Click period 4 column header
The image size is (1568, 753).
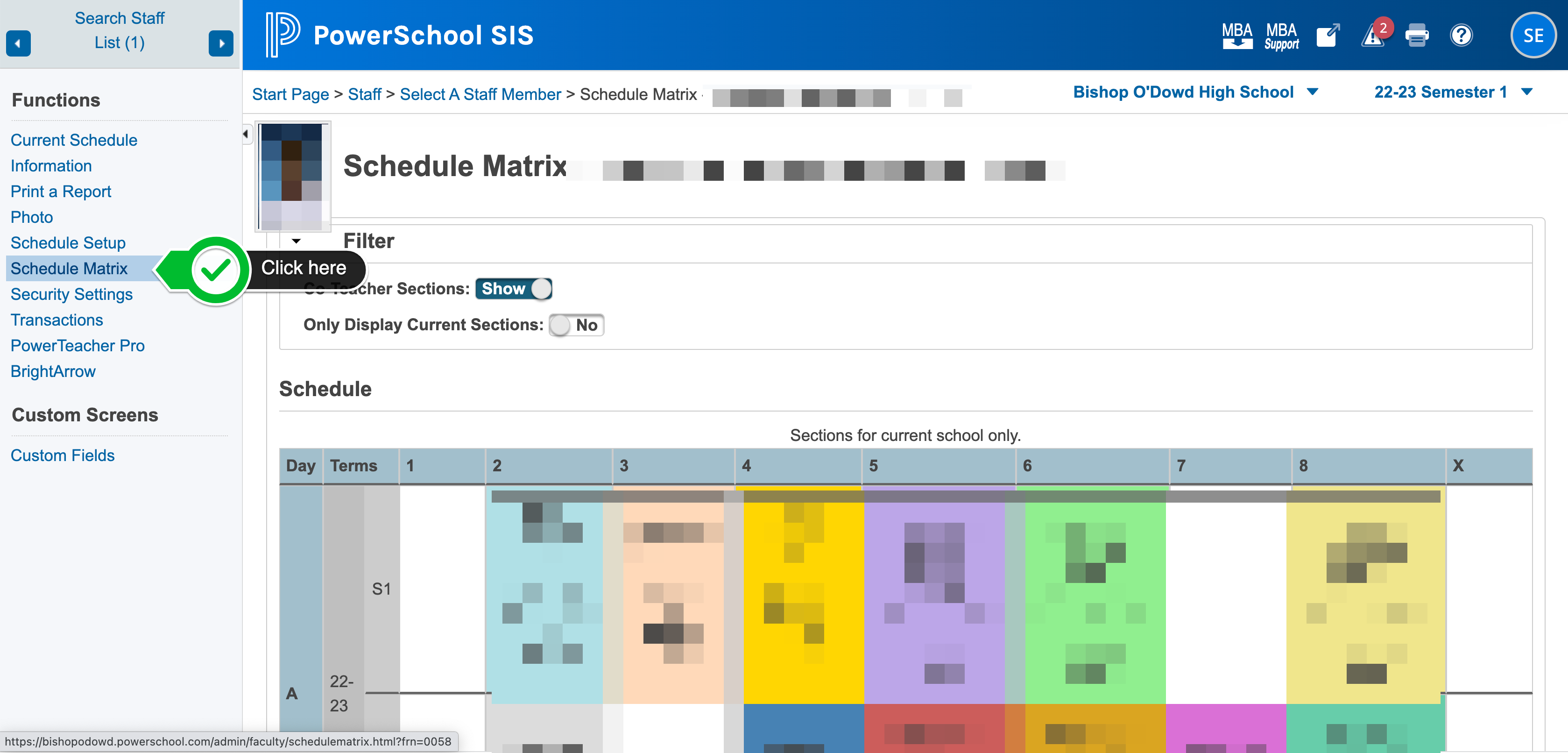[x=798, y=466]
